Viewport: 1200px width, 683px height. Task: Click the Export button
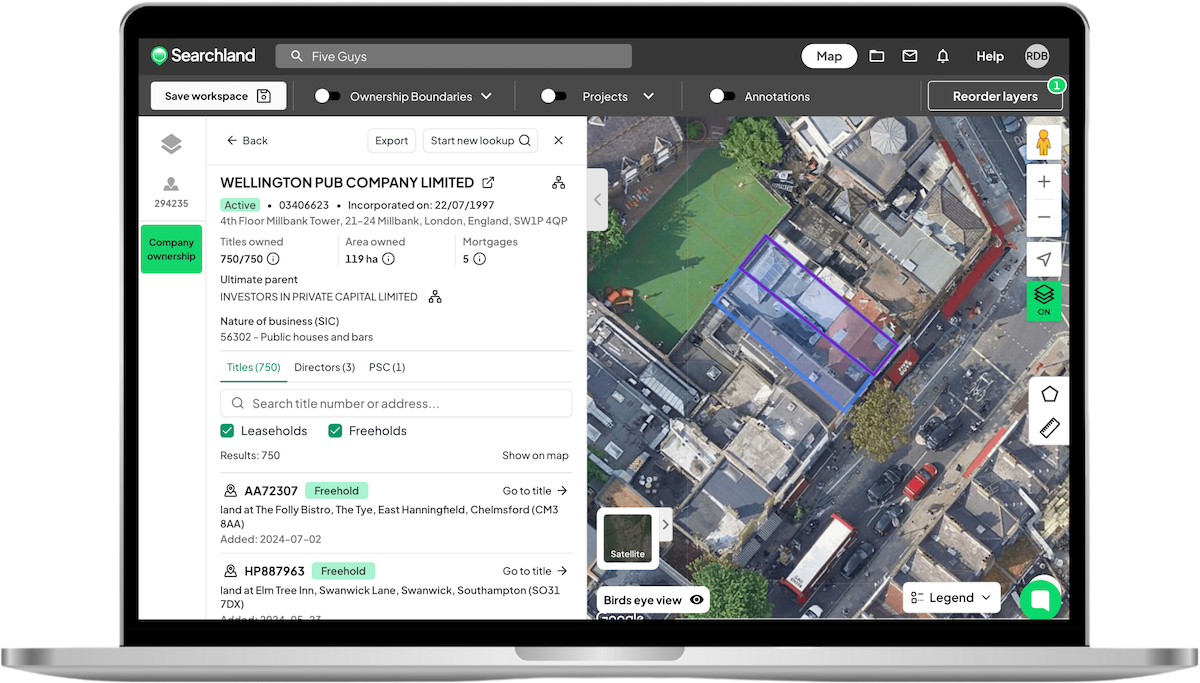[392, 141]
